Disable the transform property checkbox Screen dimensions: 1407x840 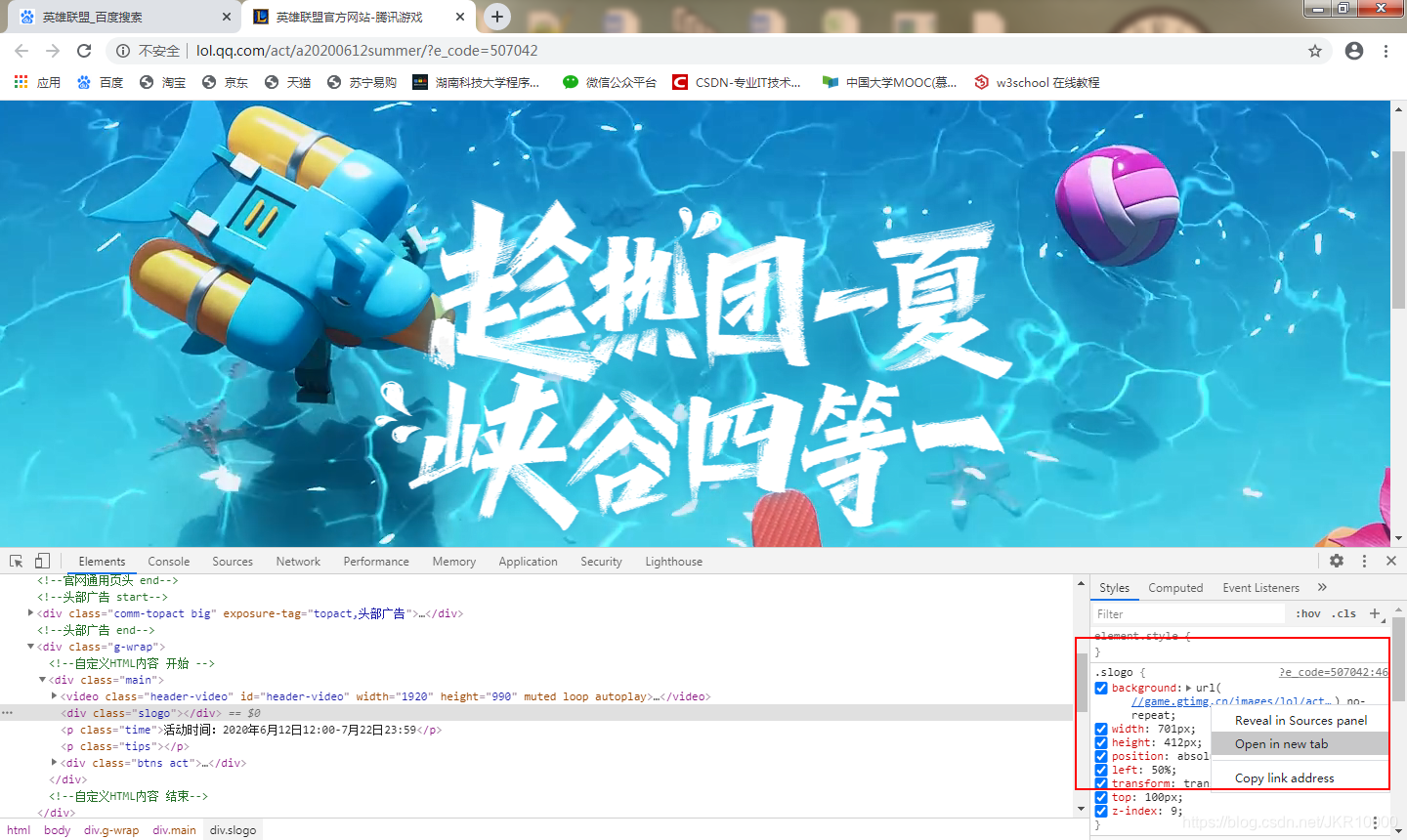click(x=1101, y=783)
